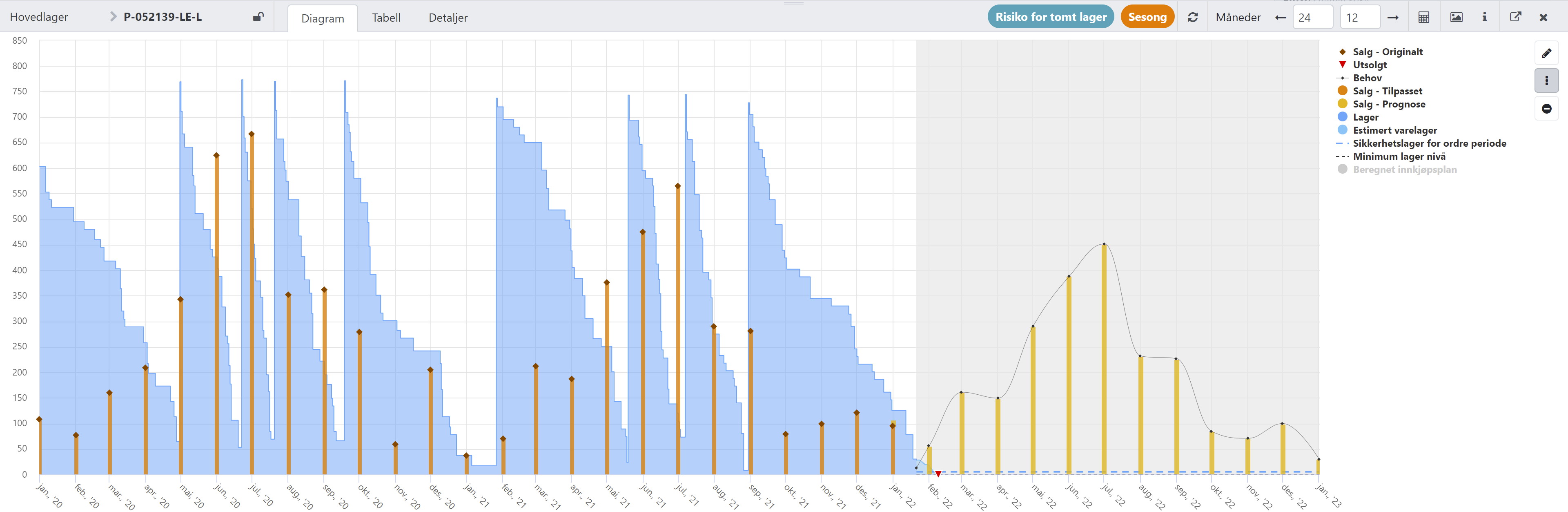Click the refresh icon beside Sesong
Viewport: 1568px width, 512px height.
click(x=1192, y=17)
